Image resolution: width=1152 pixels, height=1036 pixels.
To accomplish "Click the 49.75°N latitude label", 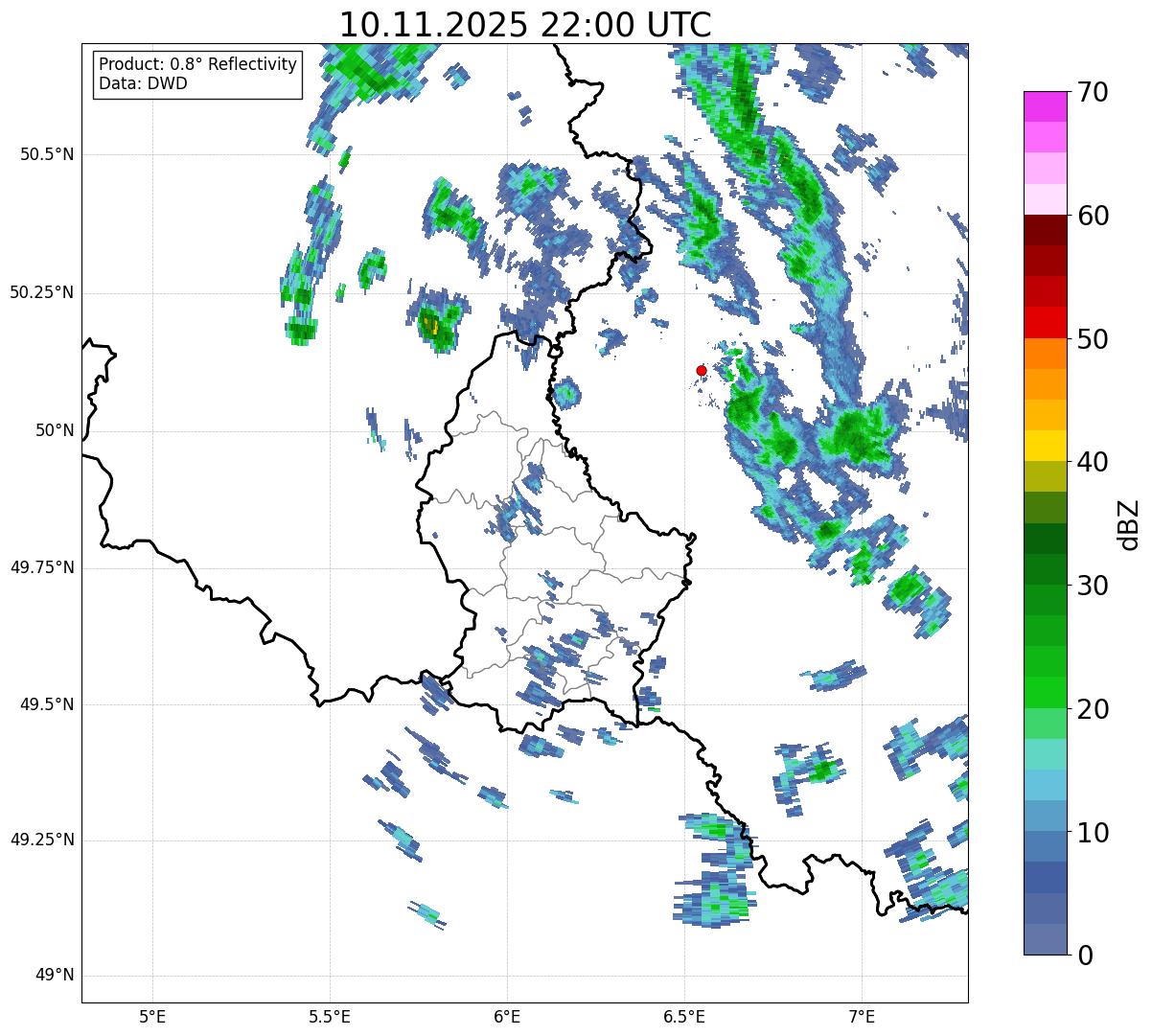I will pos(42,567).
